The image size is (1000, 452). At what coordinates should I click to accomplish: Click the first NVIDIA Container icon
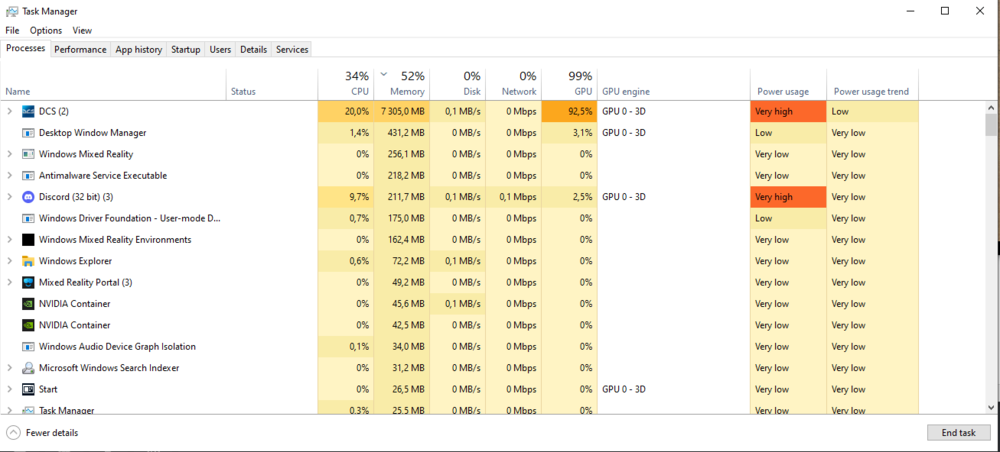[x=28, y=304]
